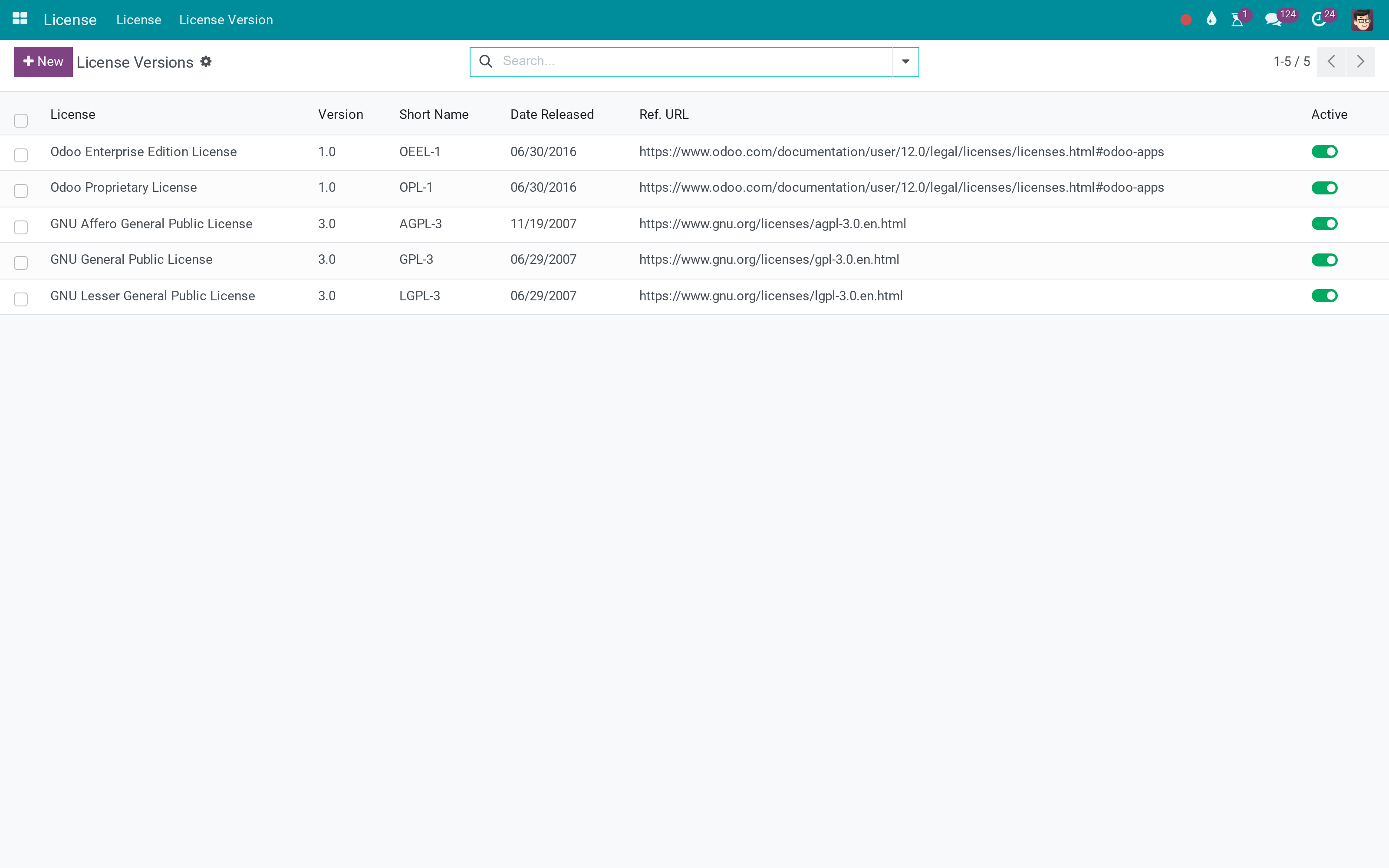
Task: Go to next page of records
Action: [1360, 62]
